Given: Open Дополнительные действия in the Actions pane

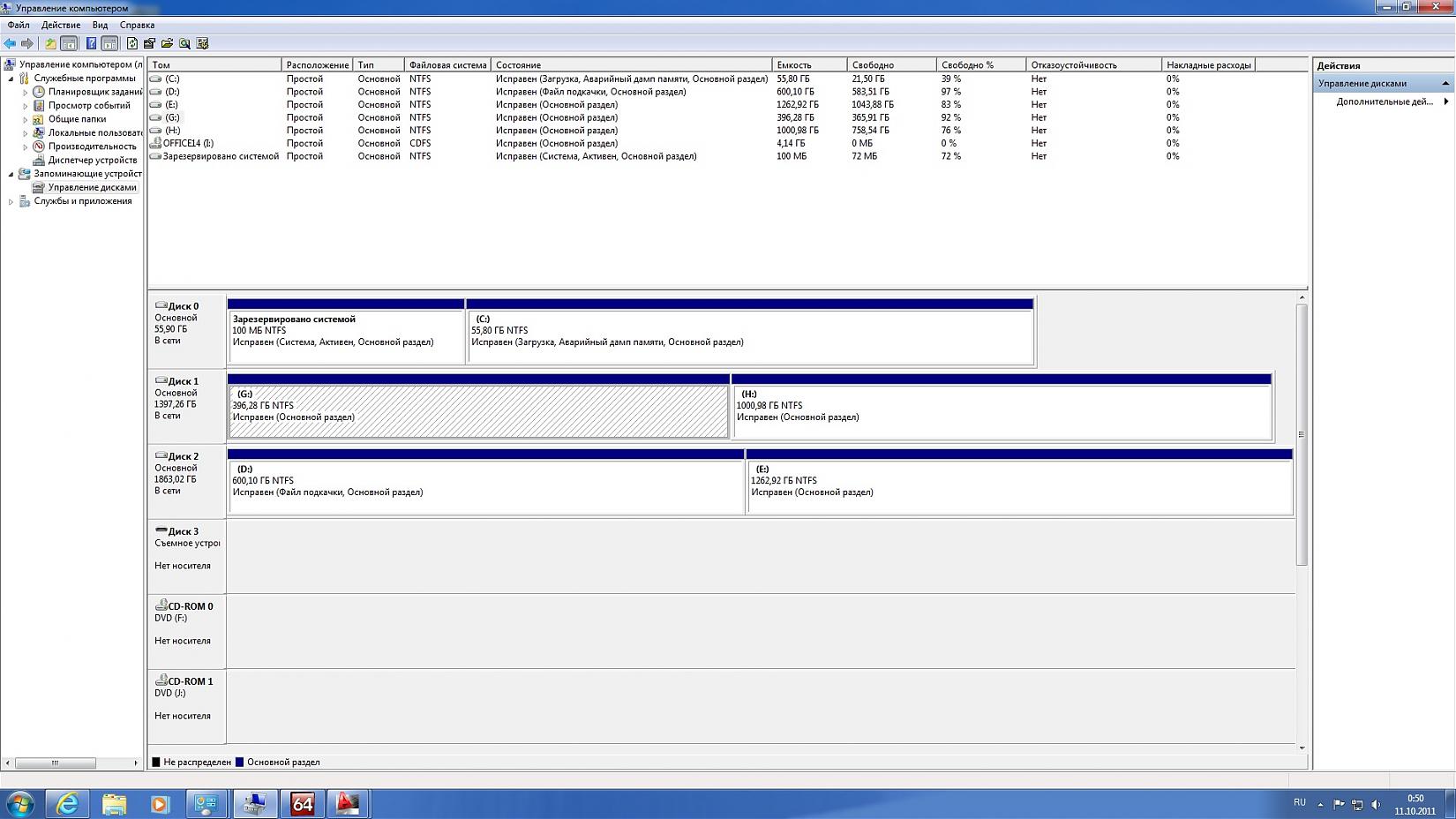Looking at the screenshot, I should click(x=1384, y=101).
